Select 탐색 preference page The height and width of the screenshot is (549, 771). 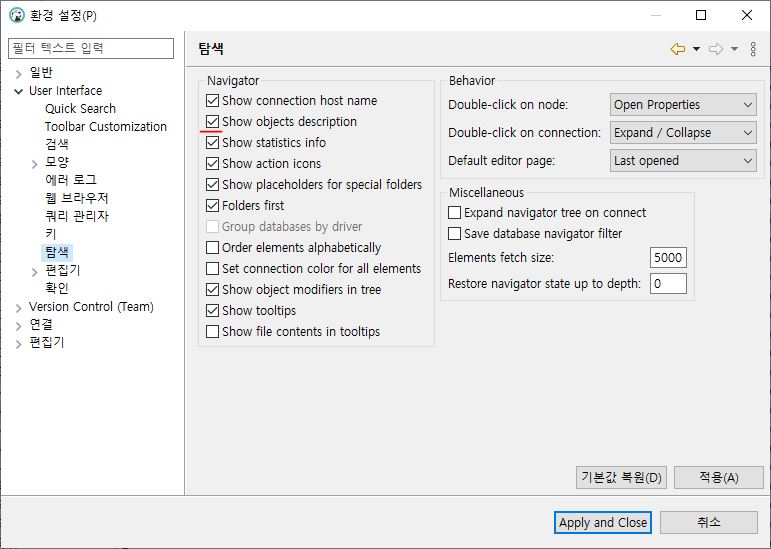coord(57,252)
